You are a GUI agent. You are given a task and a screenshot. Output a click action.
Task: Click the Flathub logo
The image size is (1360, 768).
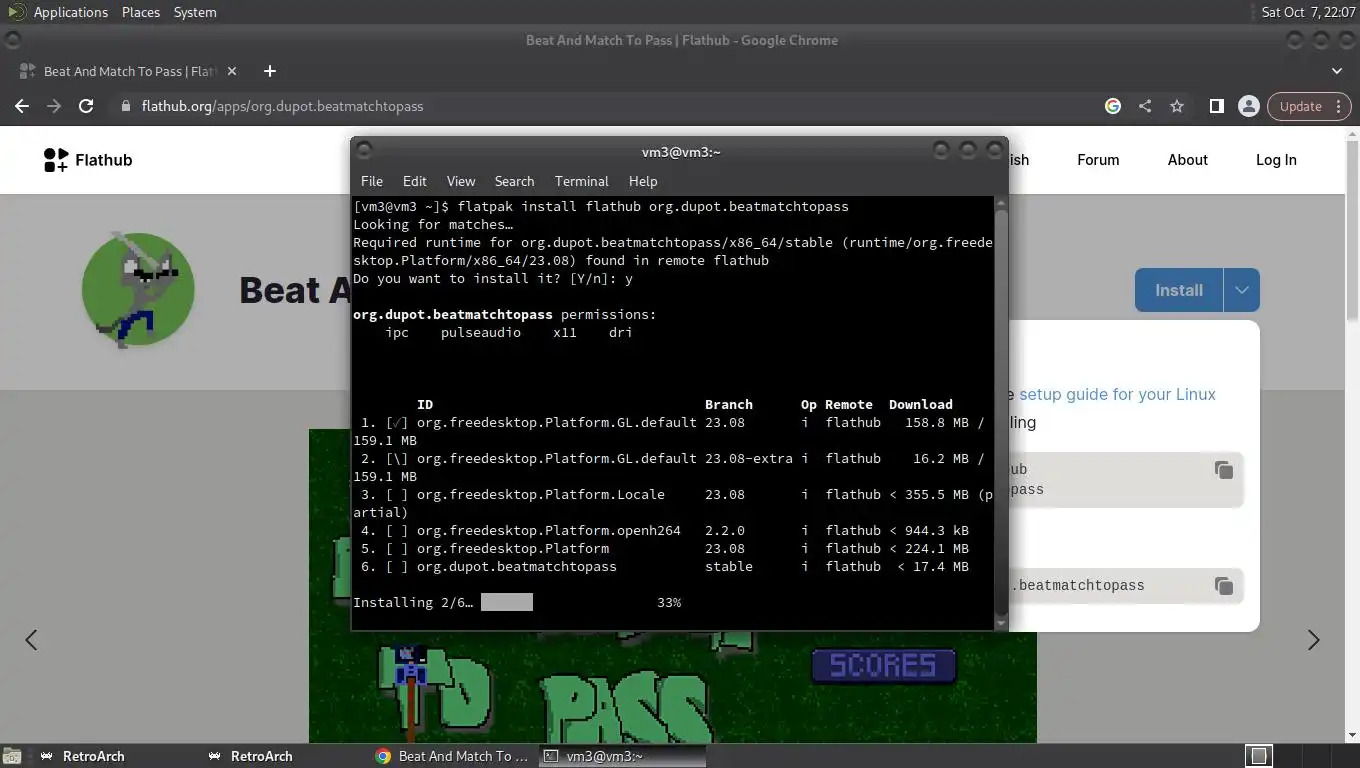(x=88, y=160)
